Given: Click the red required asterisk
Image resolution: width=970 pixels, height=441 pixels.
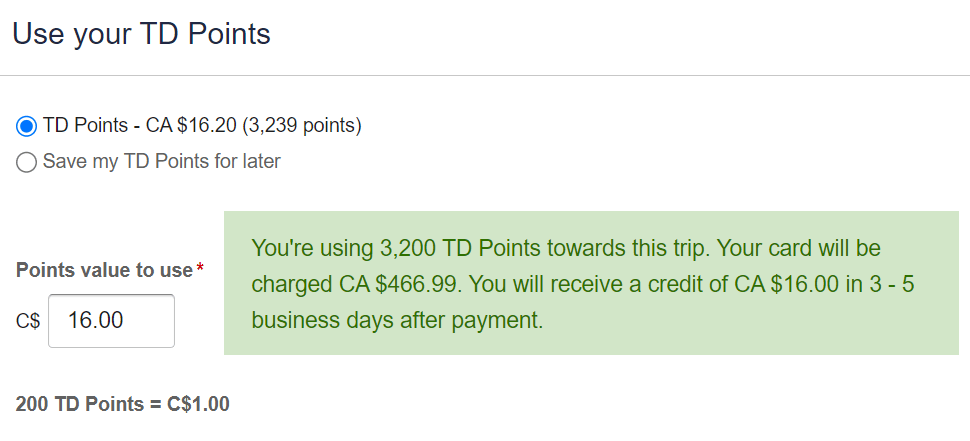Looking at the screenshot, I should coord(200,269).
